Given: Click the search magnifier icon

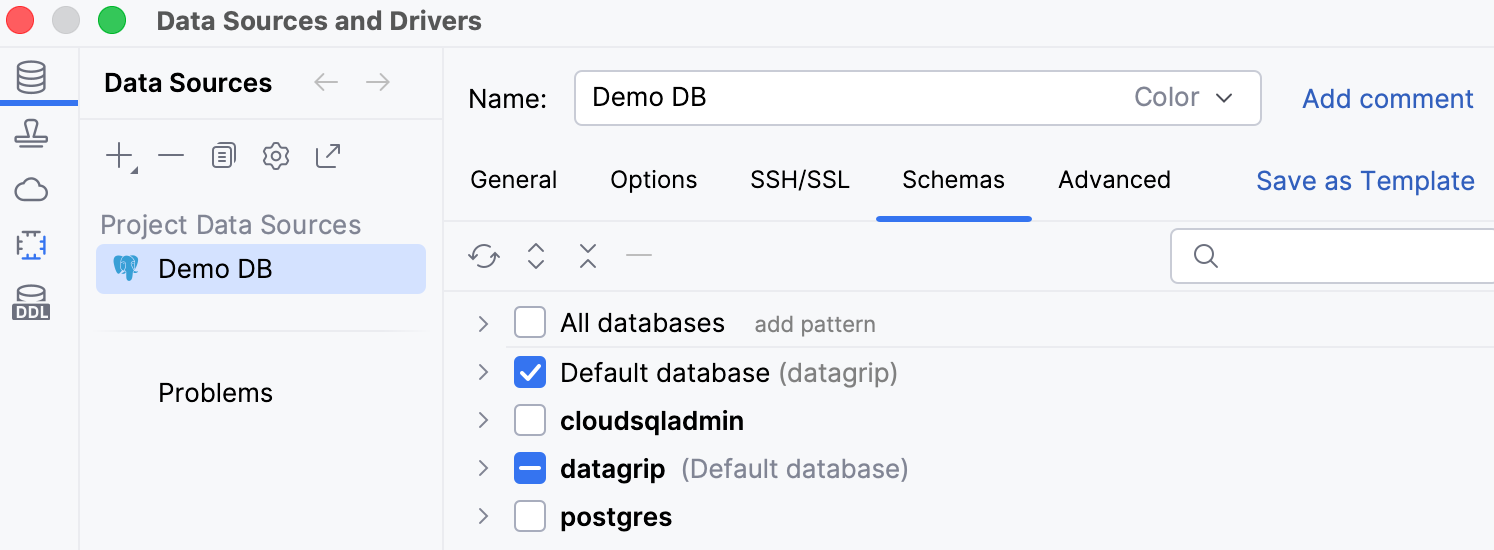Looking at the screenshot, I should click(x=1206, y=257).
